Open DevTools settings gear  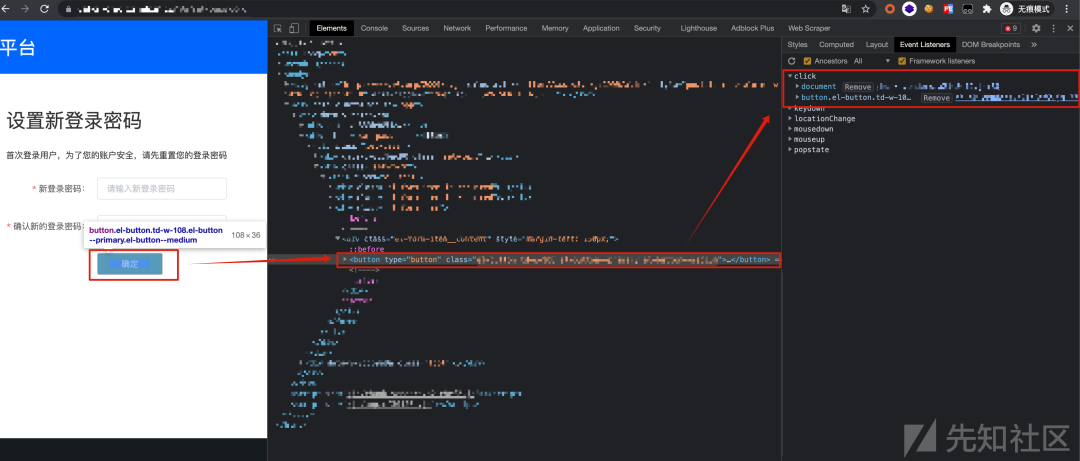tap(1036, 28)
